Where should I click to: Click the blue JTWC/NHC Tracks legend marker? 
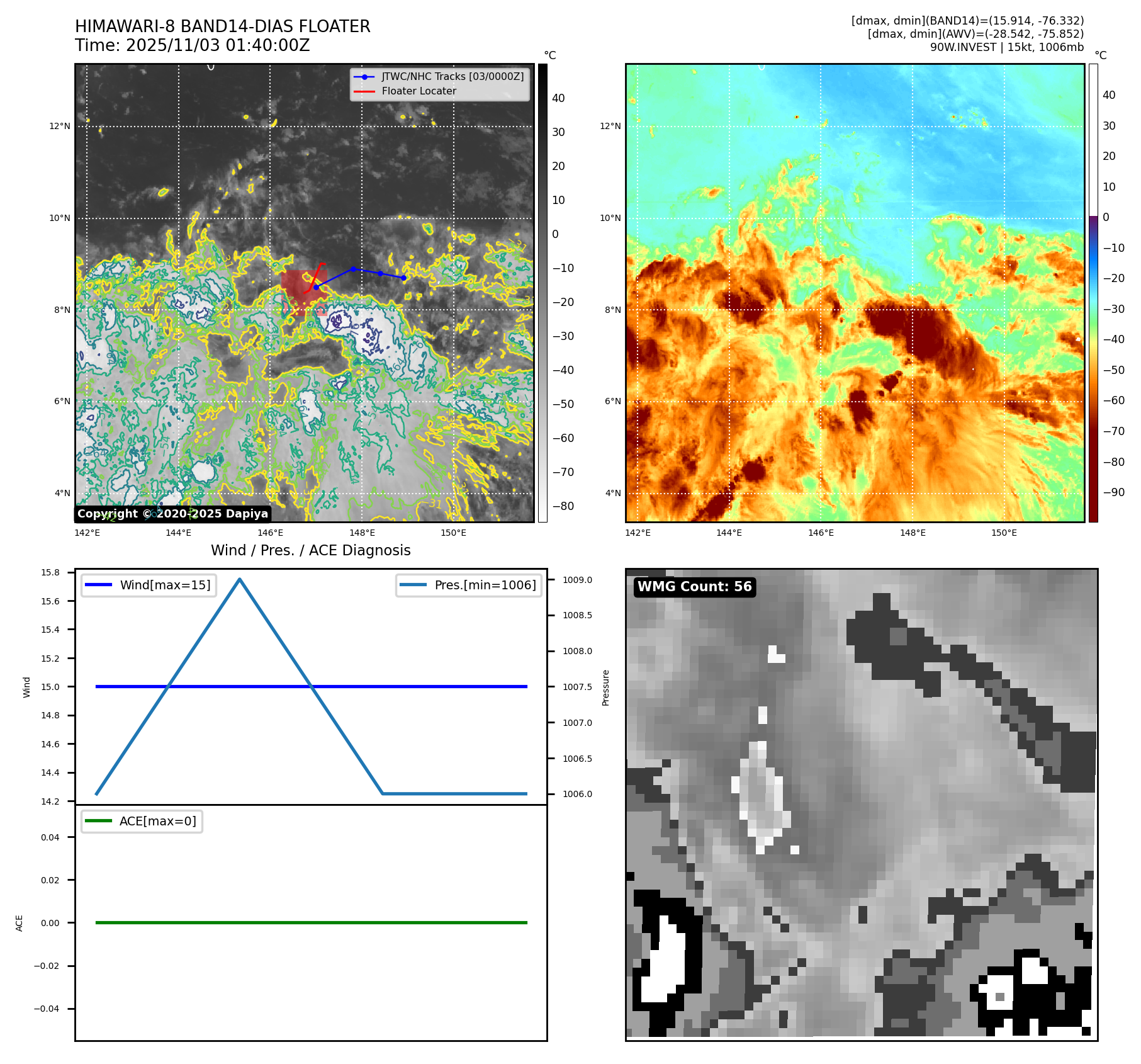364,77
